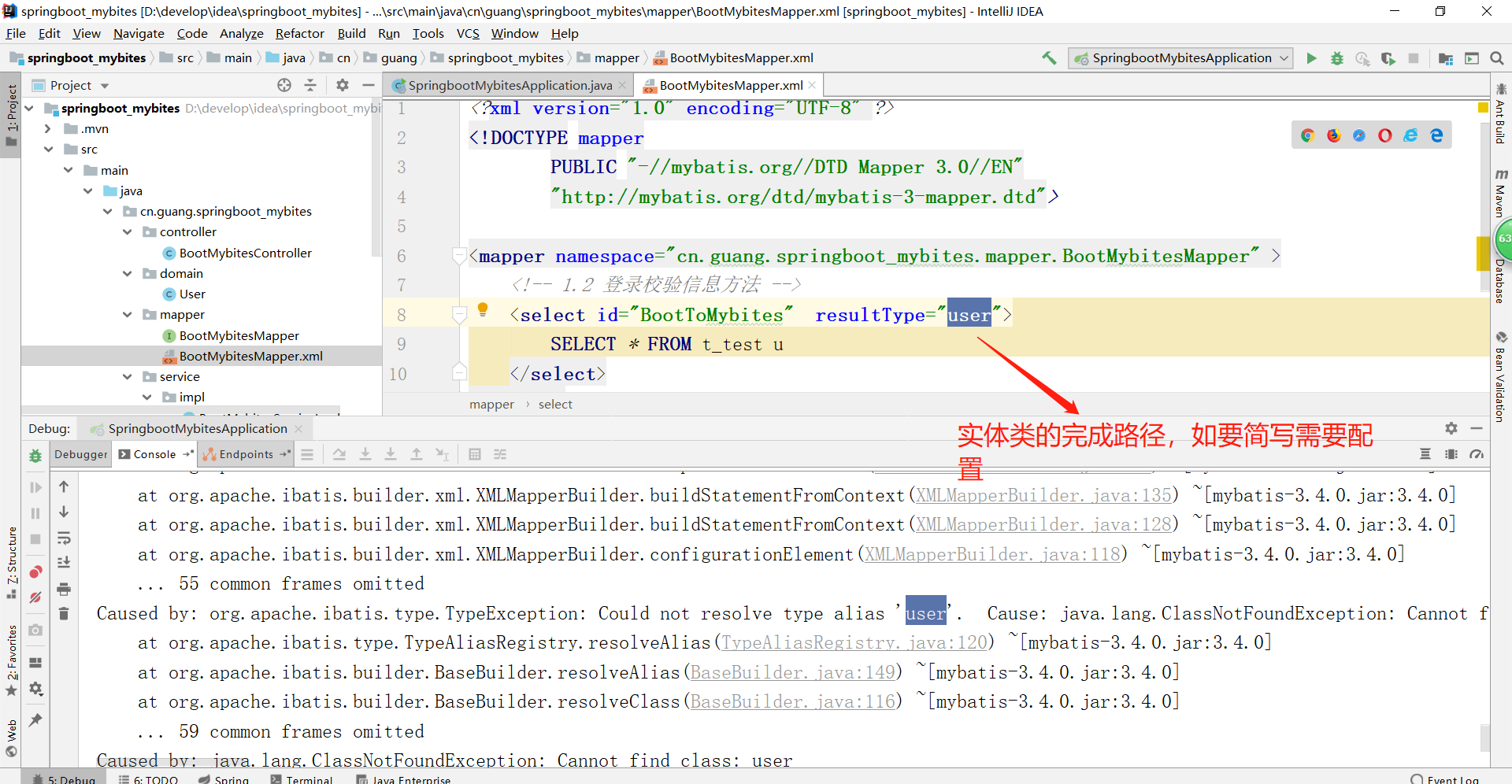This screenshot has height=784, width=1512.
Task: Collapse springboot_mybites root node
Action: 29,109
